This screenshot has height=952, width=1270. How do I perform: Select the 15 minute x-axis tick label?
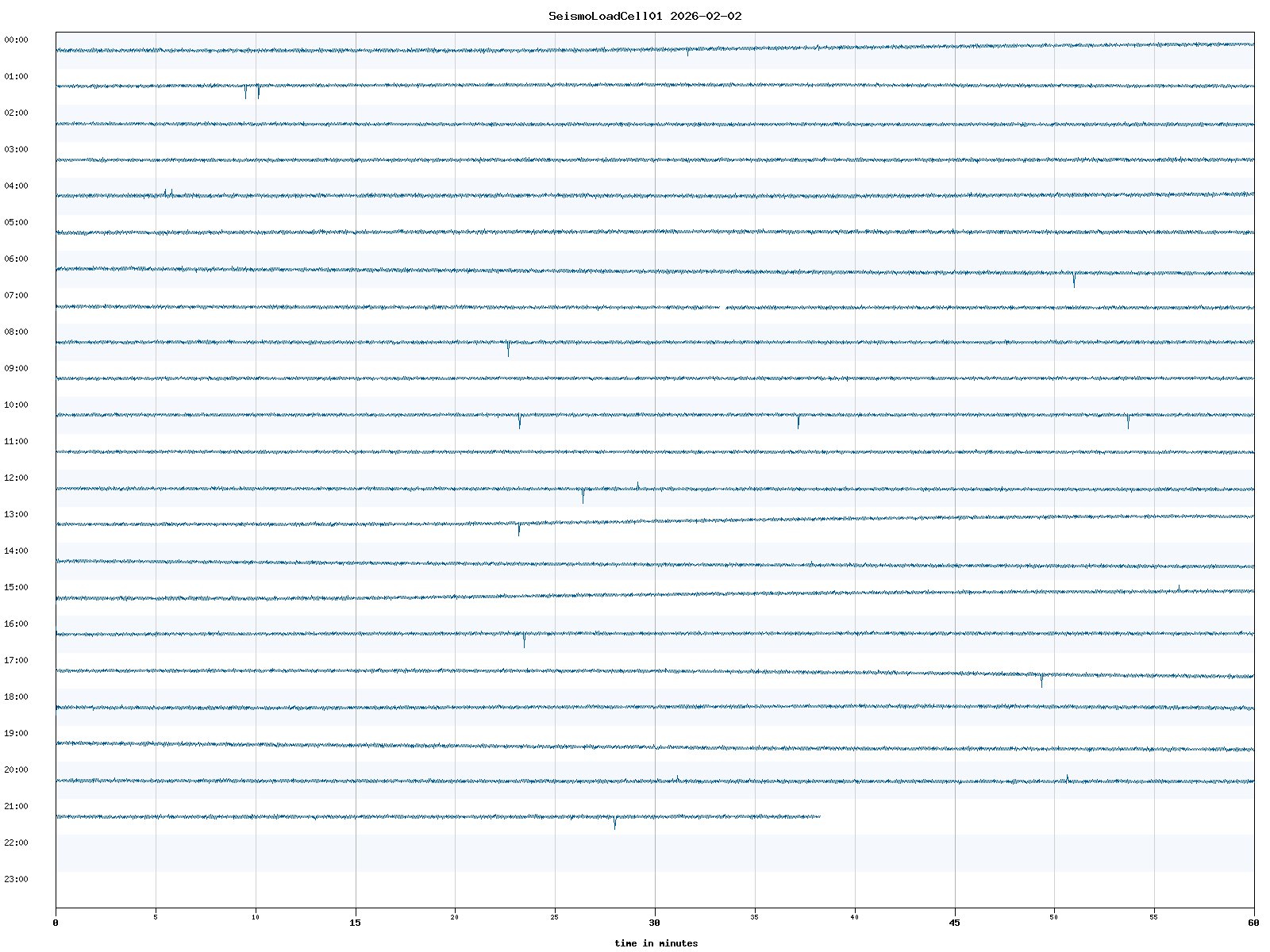pos(356,923)
